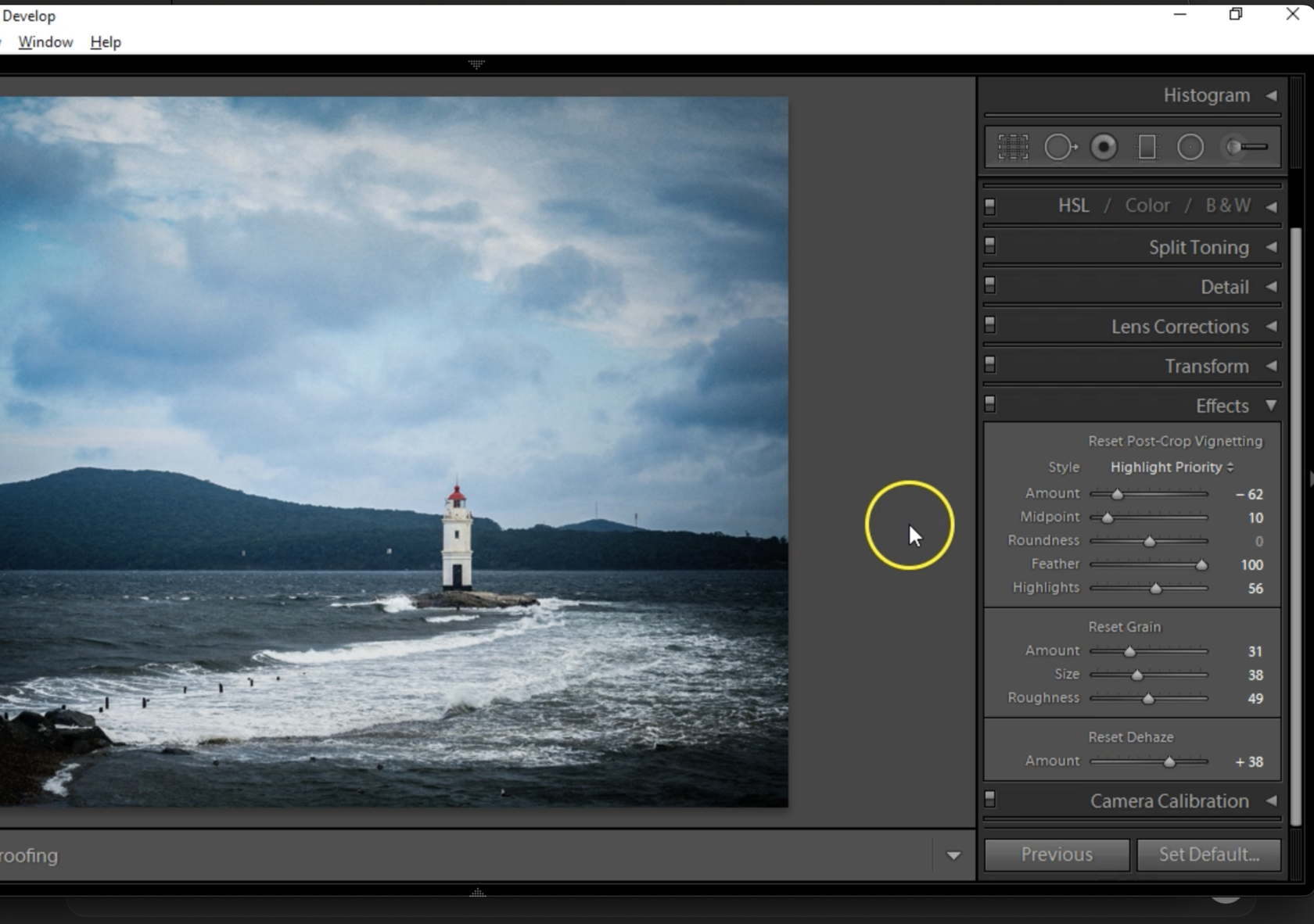Screen dimensions: 1314x924
Task: Open the toolbar options dropdown arrow
Action: pyautogui.click(x=953, y=855)
